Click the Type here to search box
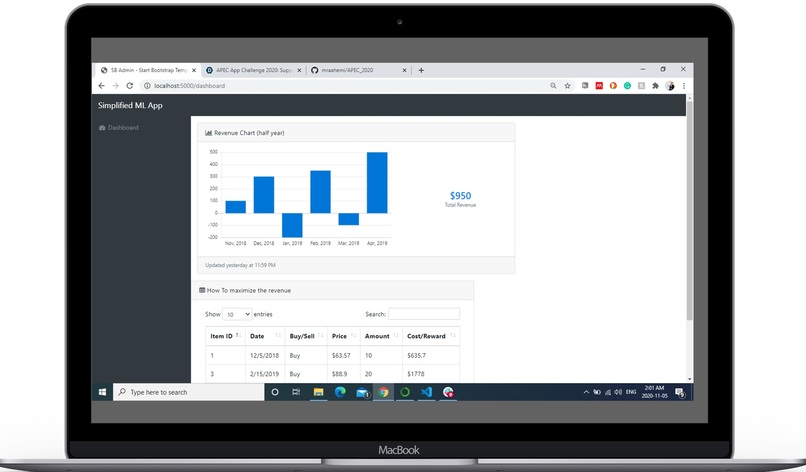The image size is (806, 472). click(x=188, y=392)
